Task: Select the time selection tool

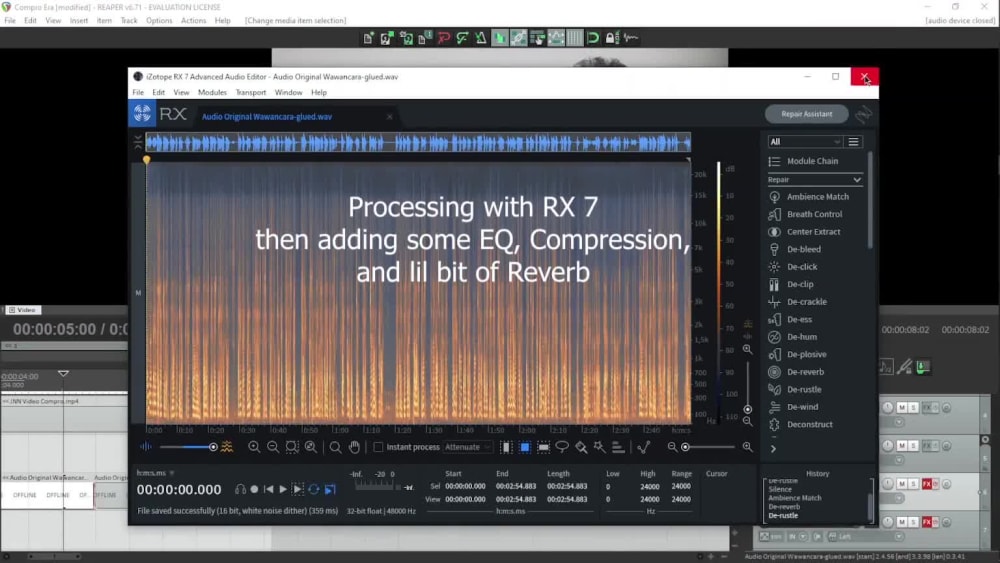Action: (x=506, y=447)
